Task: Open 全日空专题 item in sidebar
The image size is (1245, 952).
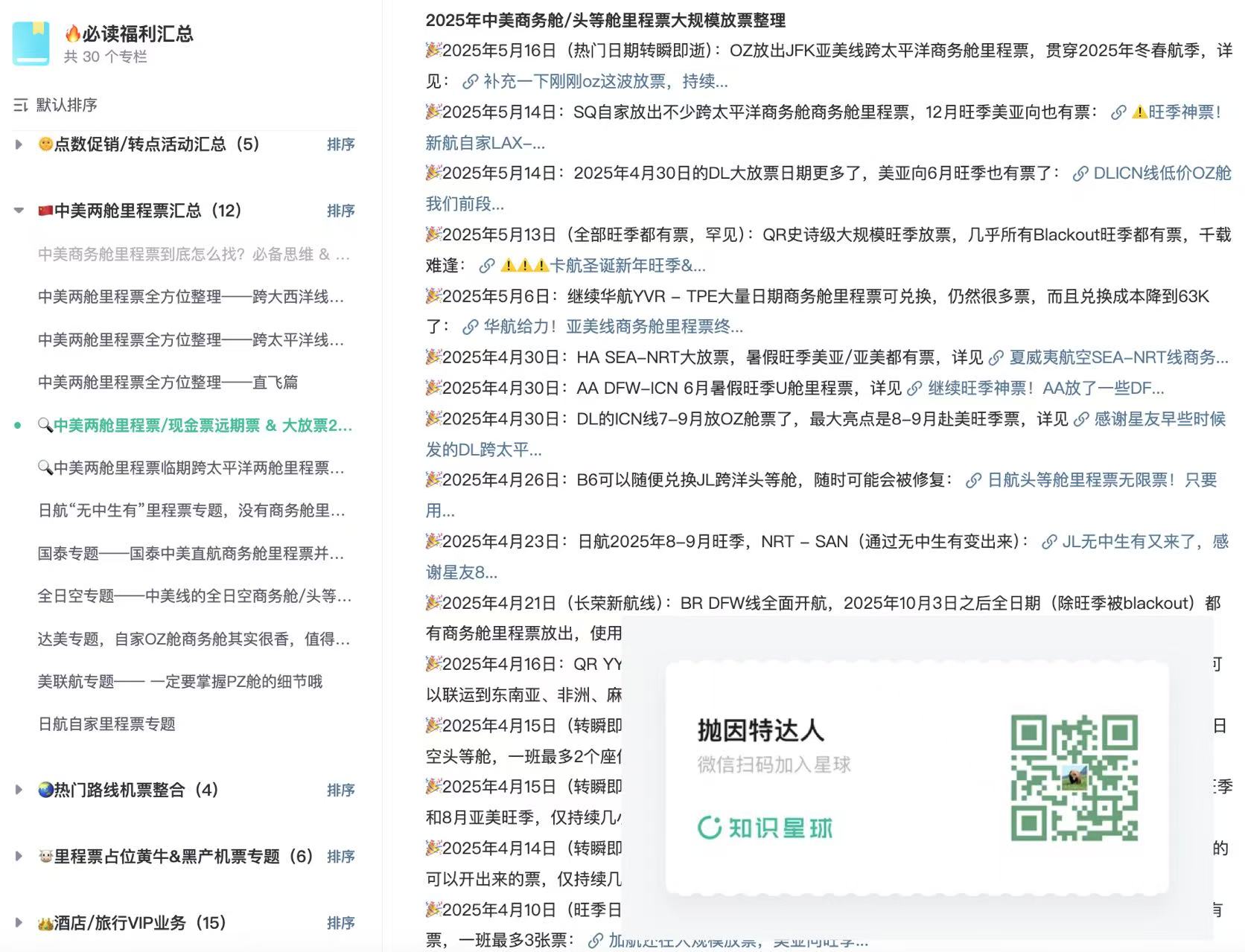Action: 194,596
